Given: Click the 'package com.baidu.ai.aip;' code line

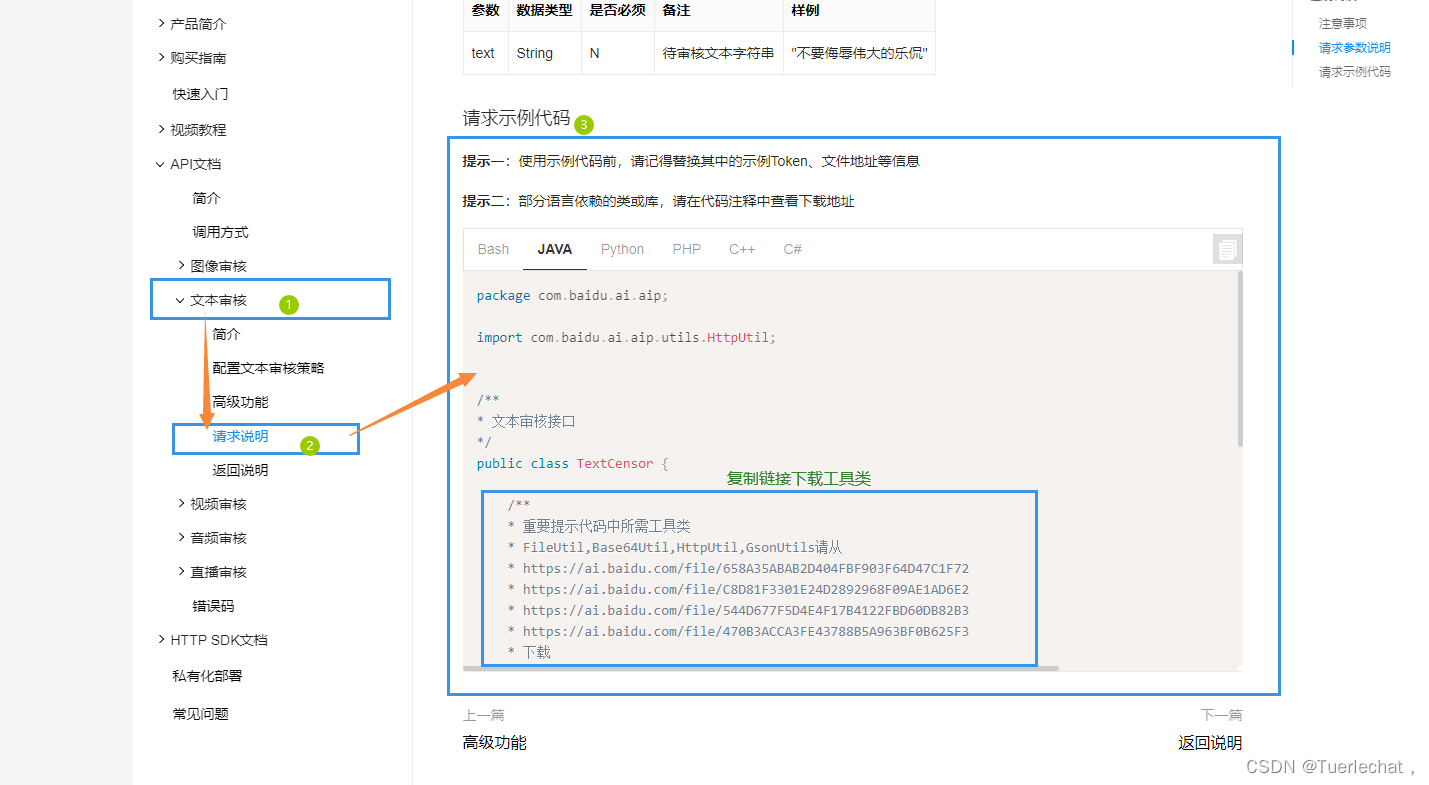Looking at the screenshot, I should pyautogui.click(x=572, y=295).
